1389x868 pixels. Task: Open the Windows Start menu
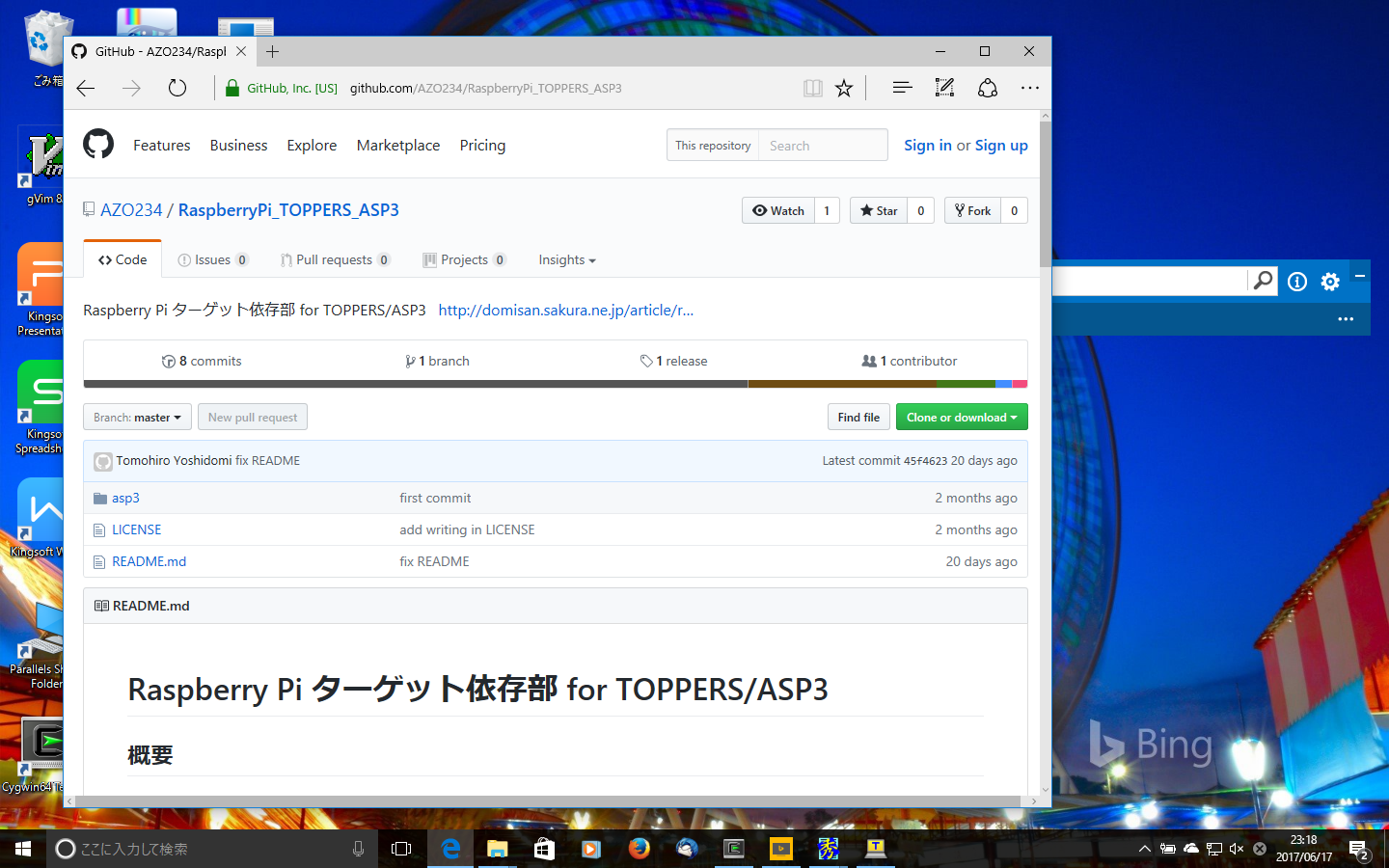point(23,849)
